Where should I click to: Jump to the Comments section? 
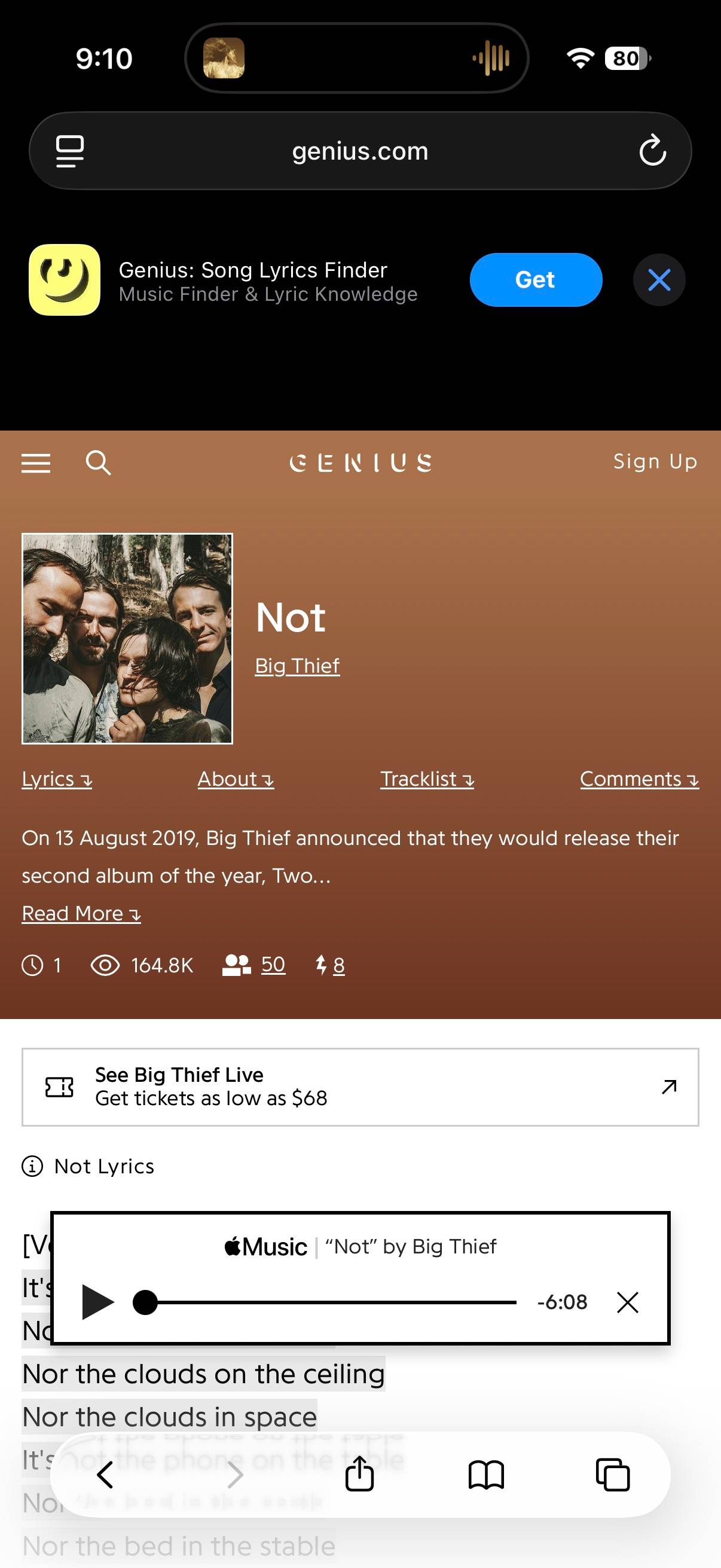[x=639, y=779]
